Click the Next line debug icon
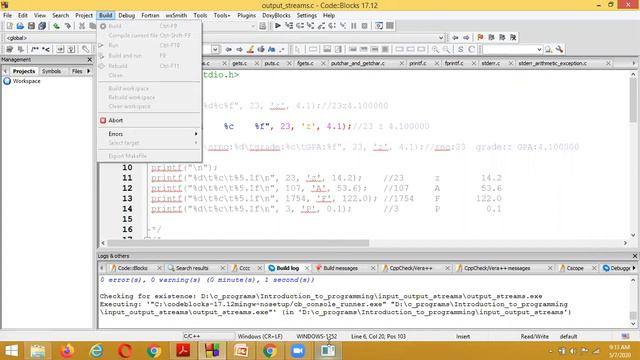The height and width of the screenshot is (360, 640). click(300, 26)
